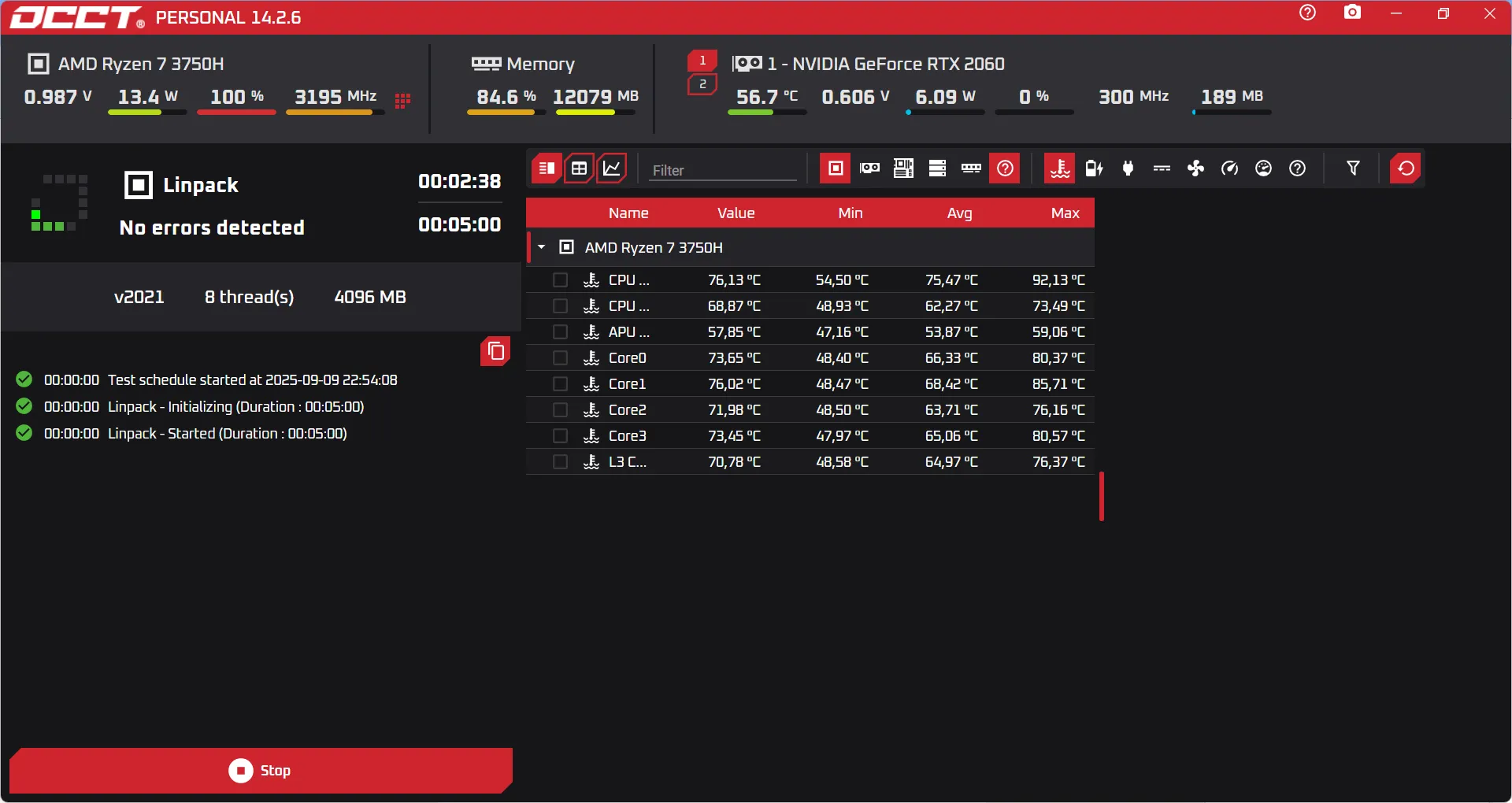Screen dimensions: 1512x803
Task: Enable the APU temperature row checkbox
Action: 560,332
